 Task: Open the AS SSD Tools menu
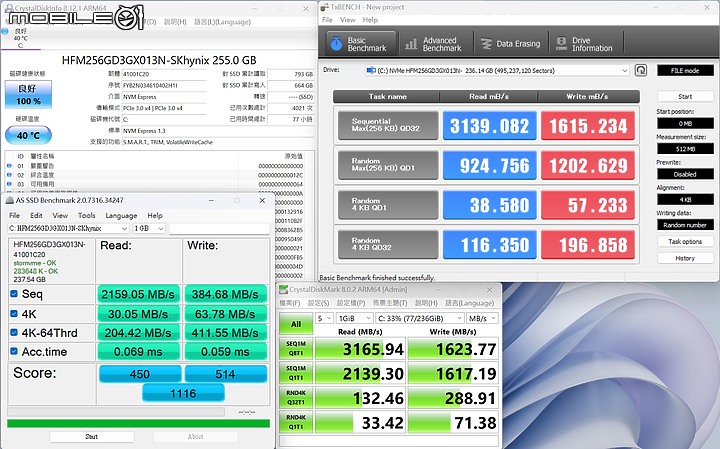click(86, 215)
